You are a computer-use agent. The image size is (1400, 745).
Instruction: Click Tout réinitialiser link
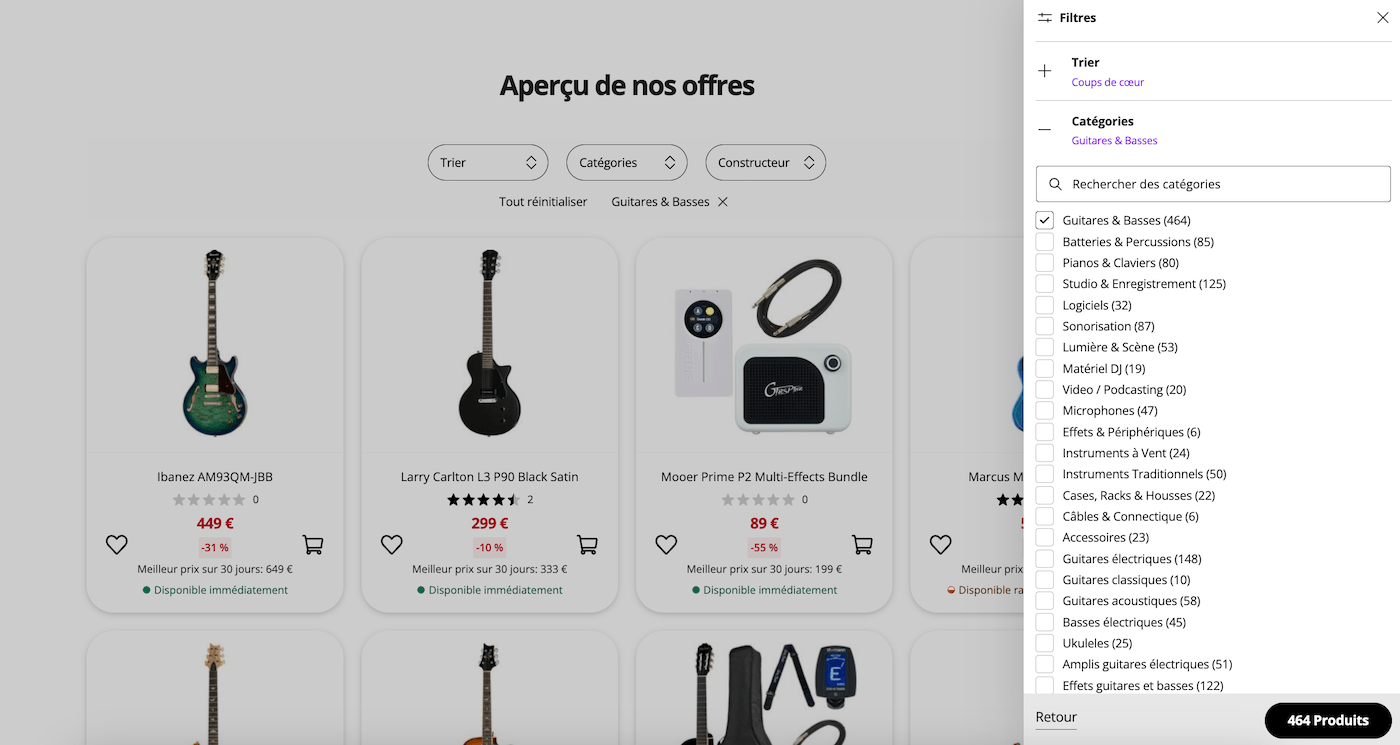(x=543, y=202)
